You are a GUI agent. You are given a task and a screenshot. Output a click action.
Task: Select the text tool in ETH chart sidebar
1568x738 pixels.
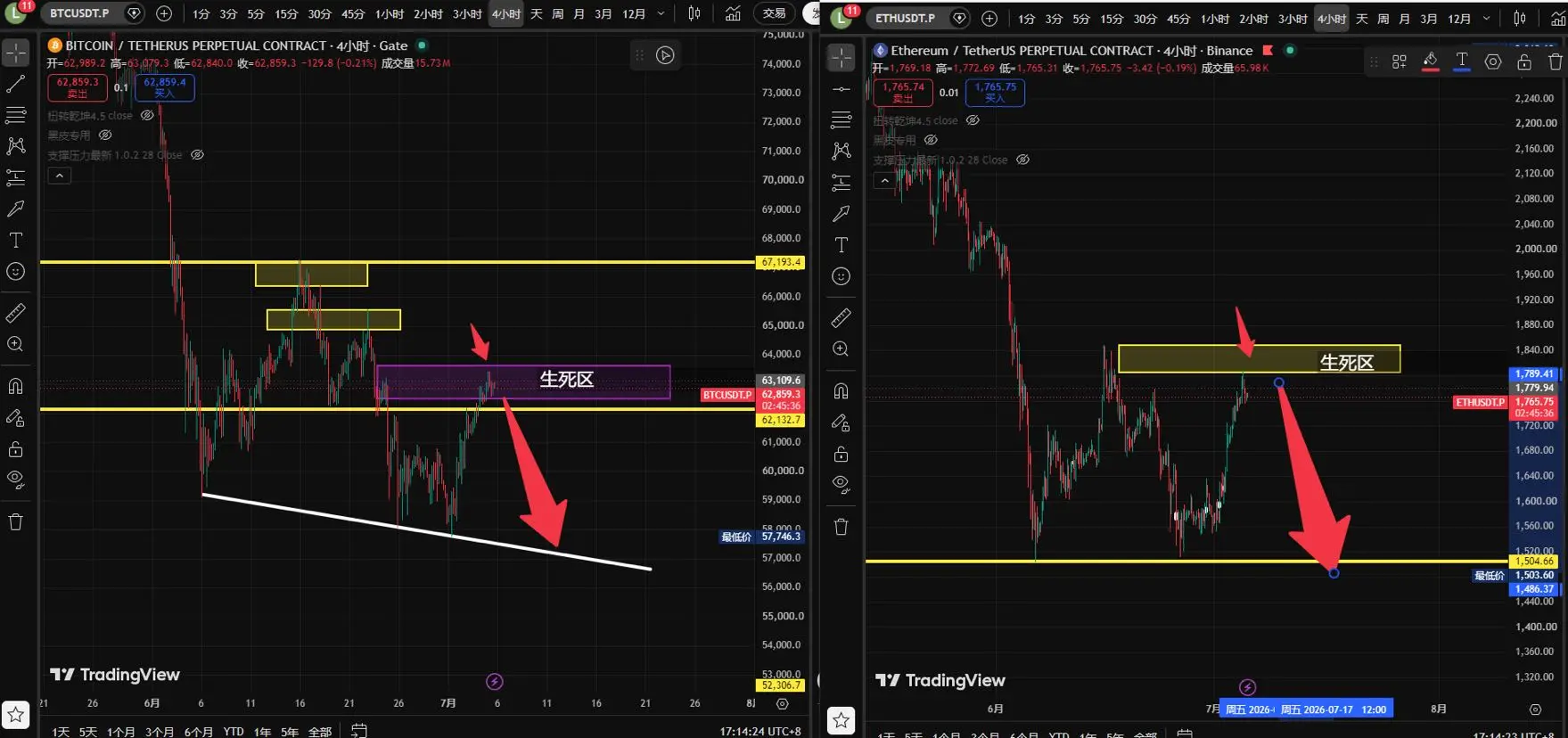click(841, 245)
